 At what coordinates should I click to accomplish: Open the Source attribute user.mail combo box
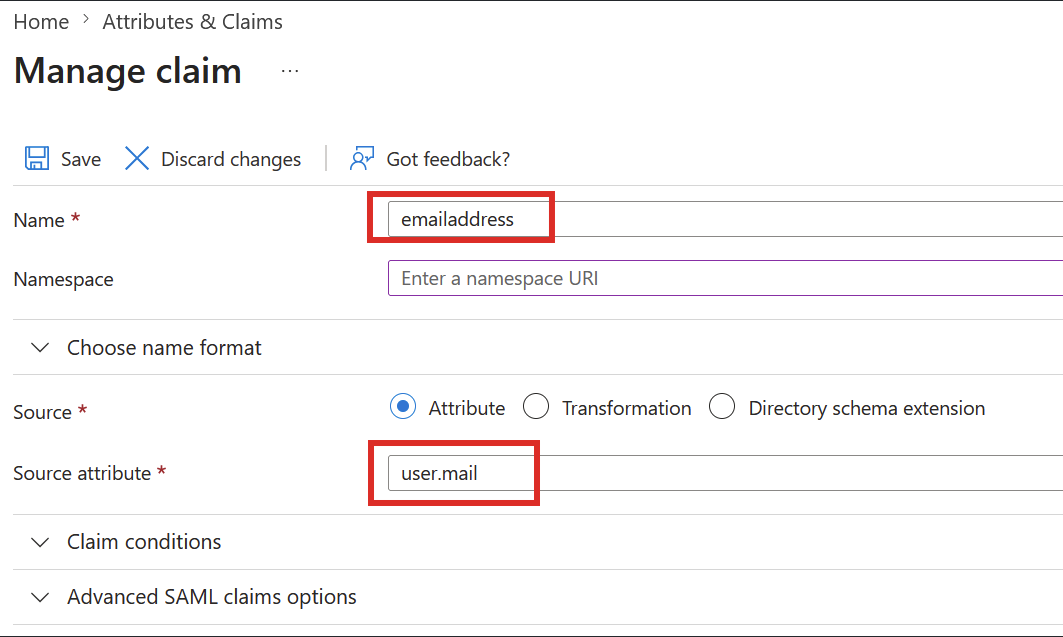point(700,473)
